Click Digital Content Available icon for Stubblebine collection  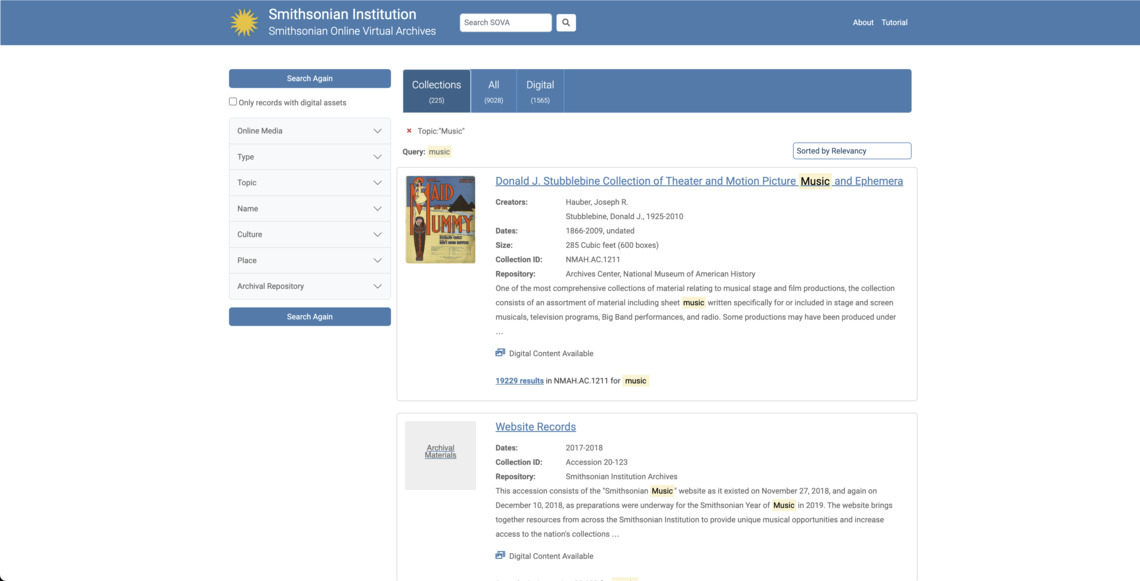tap(500, 352)
